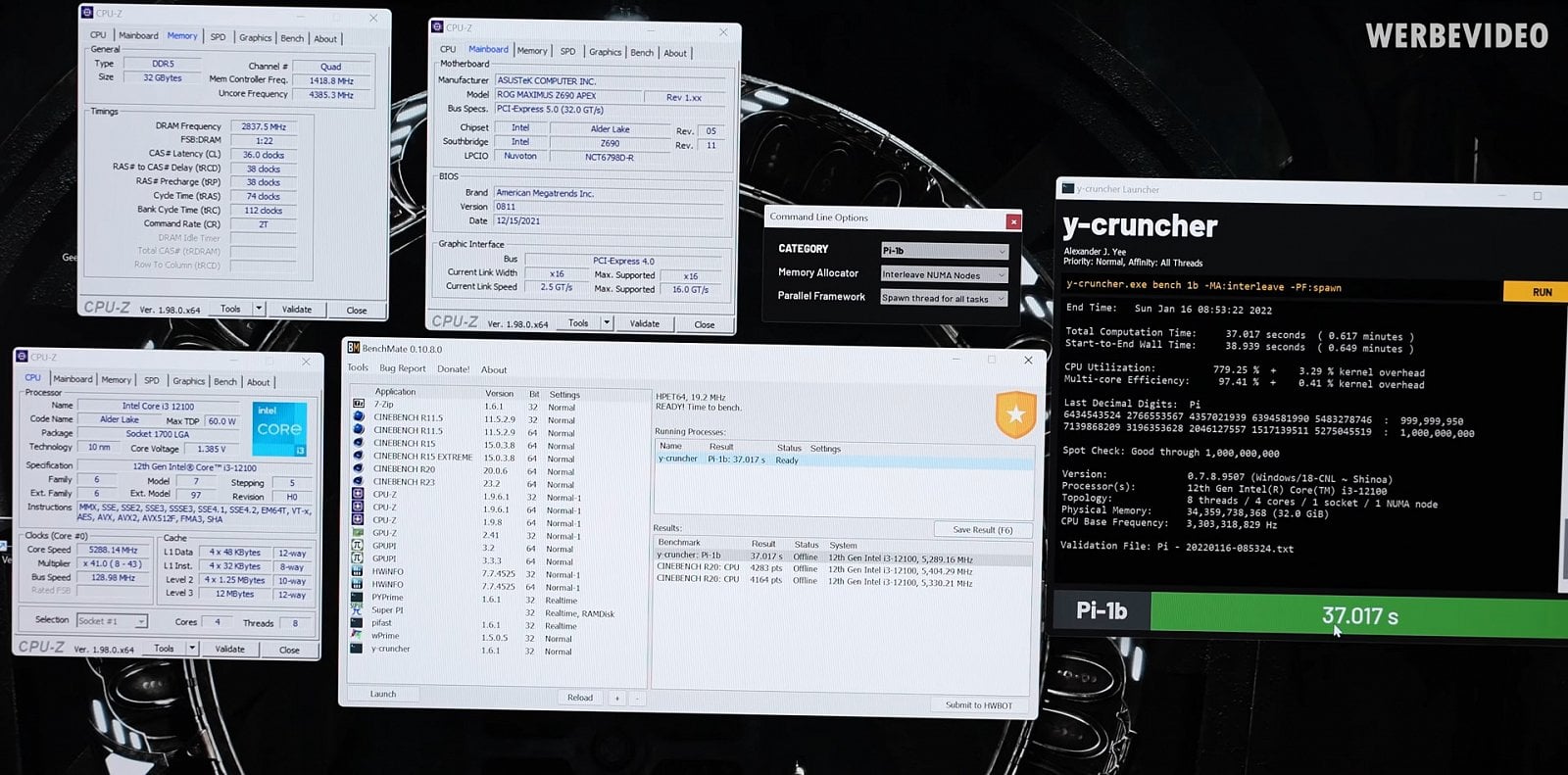Viewport: 1568px width, 775px height.
Task: Expand Tools arrow in CPU-Z Memory window
Action: coord(259,309)
